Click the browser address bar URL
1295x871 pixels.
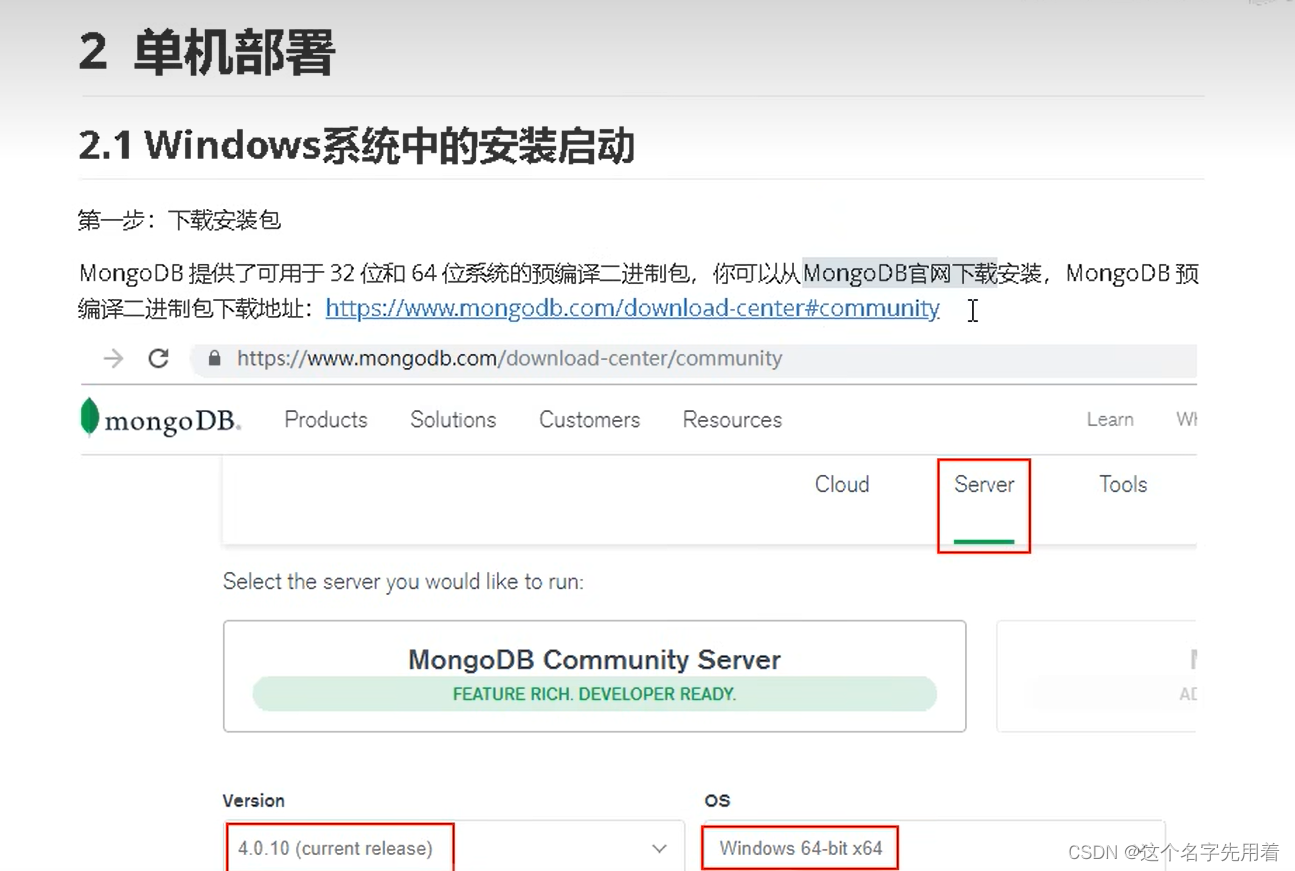(509, 358)
